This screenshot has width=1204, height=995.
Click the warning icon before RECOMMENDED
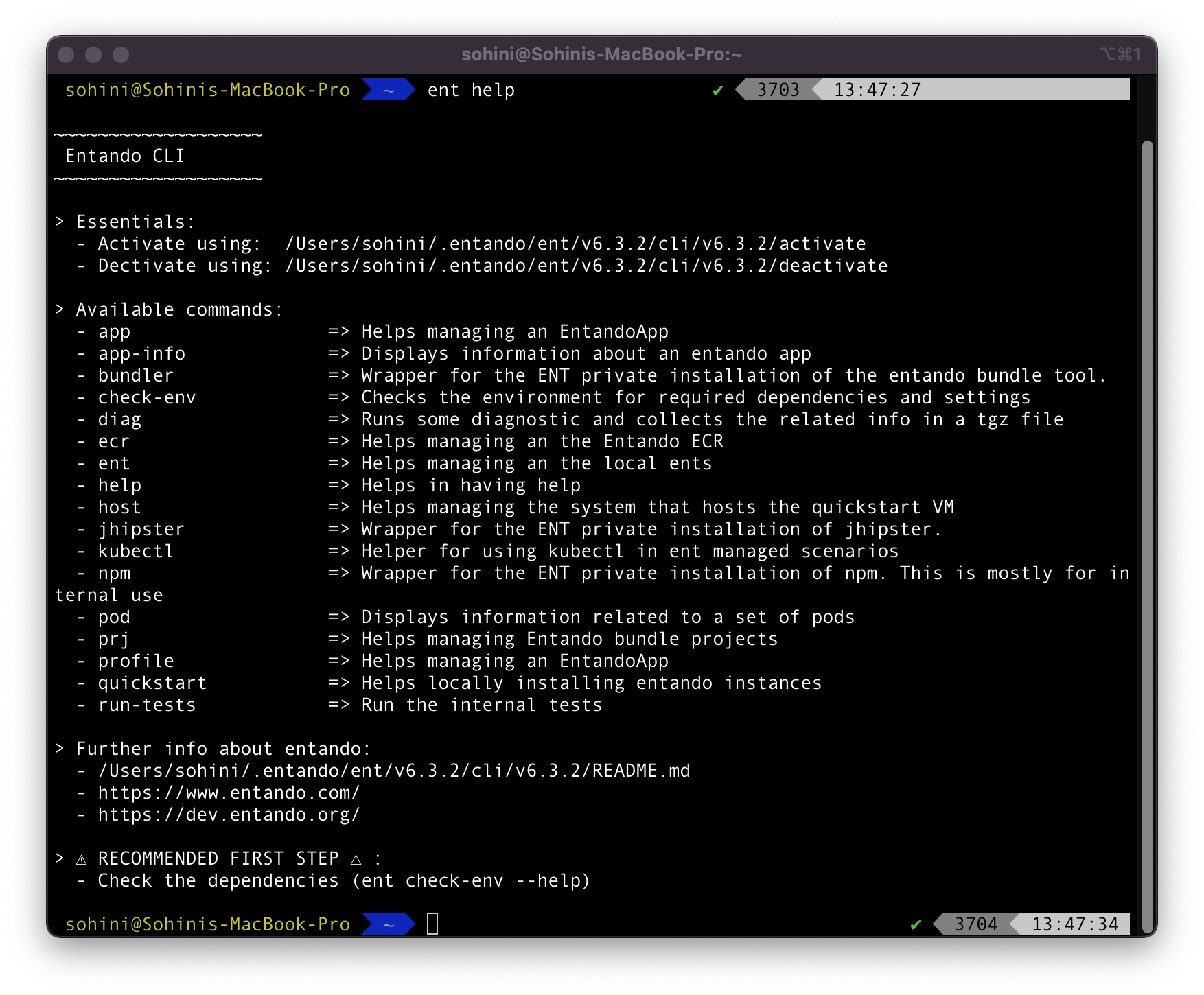(81, 859)
